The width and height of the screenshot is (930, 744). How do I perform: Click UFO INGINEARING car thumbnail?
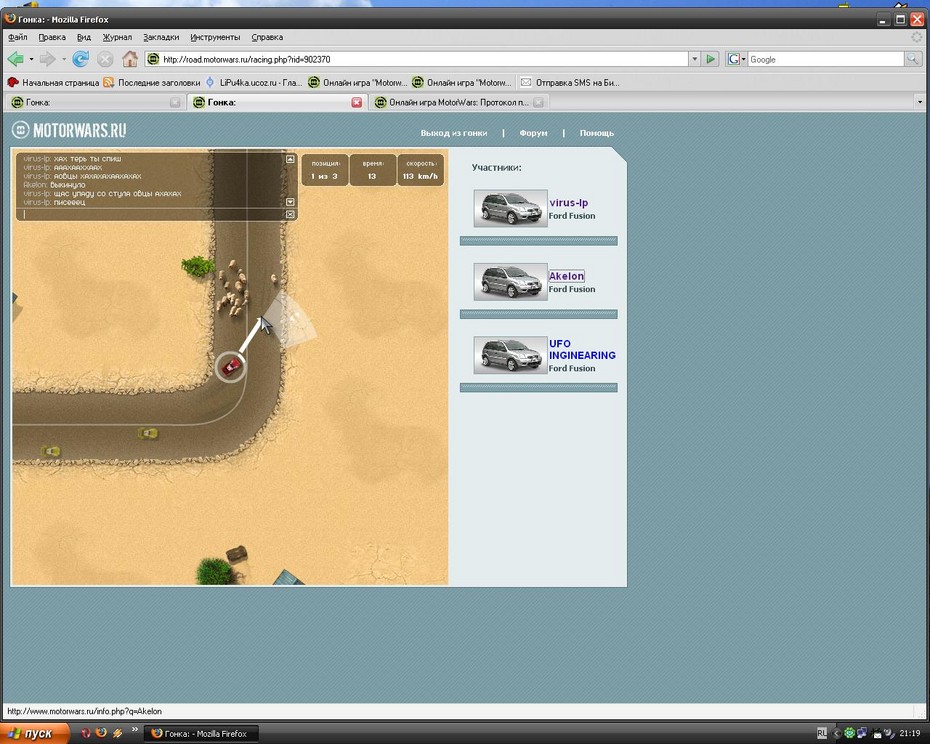510,355
